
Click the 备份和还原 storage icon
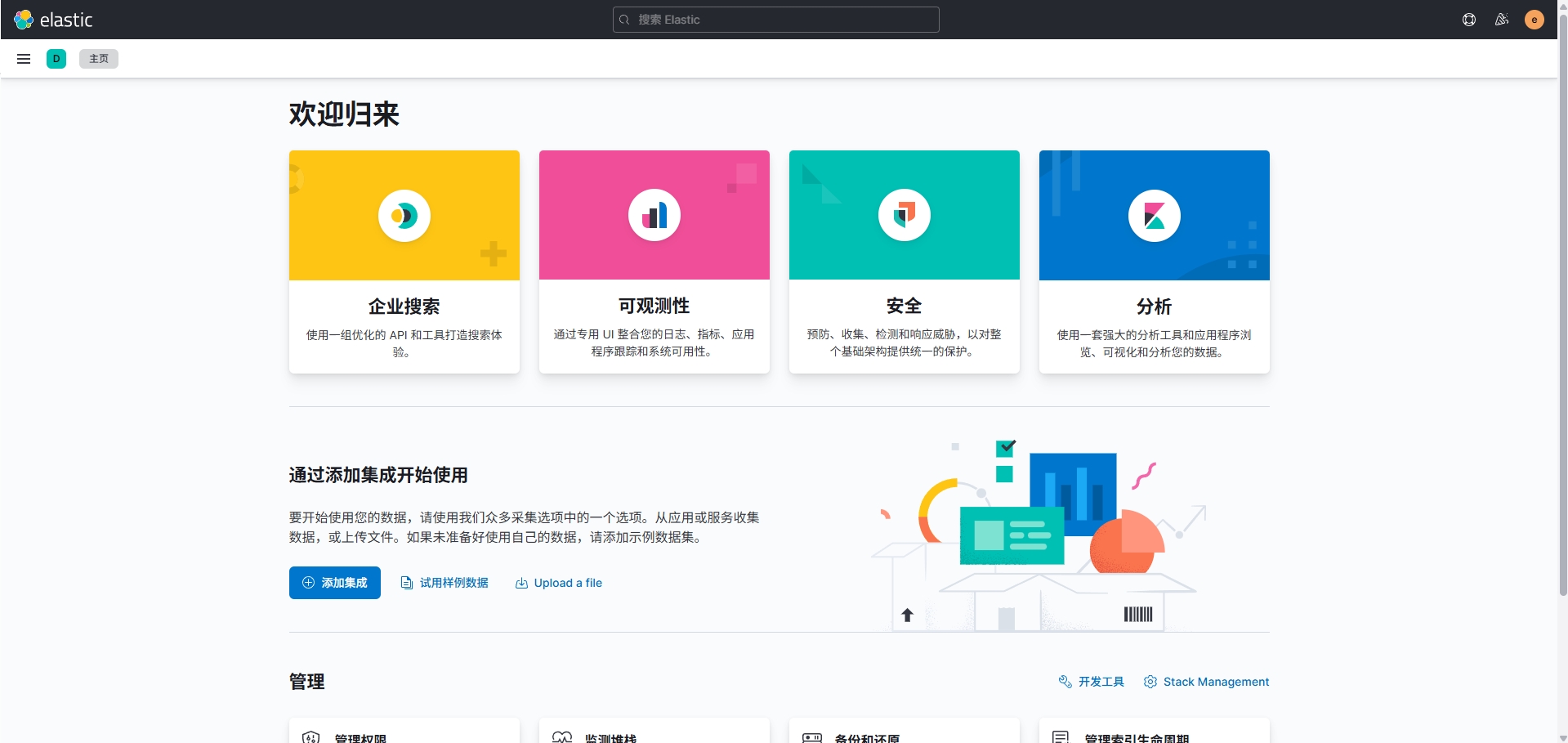coord(813,736)
